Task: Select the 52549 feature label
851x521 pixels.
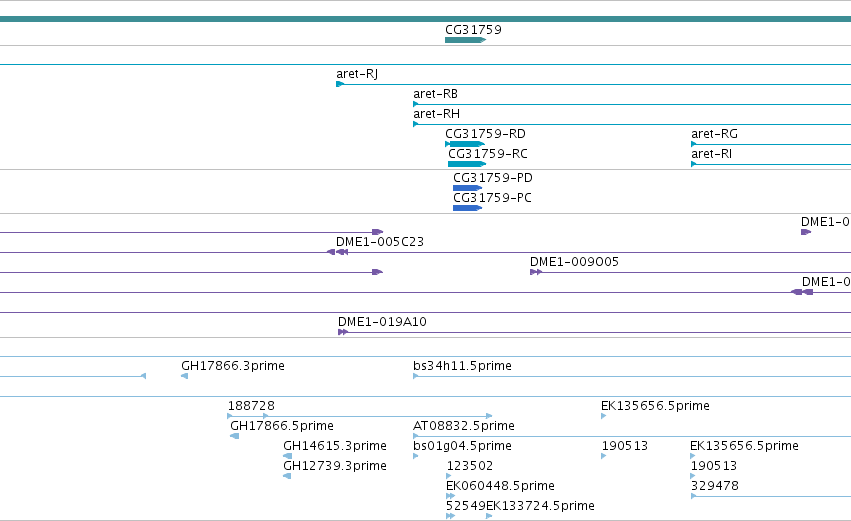Action: [466, 506]
